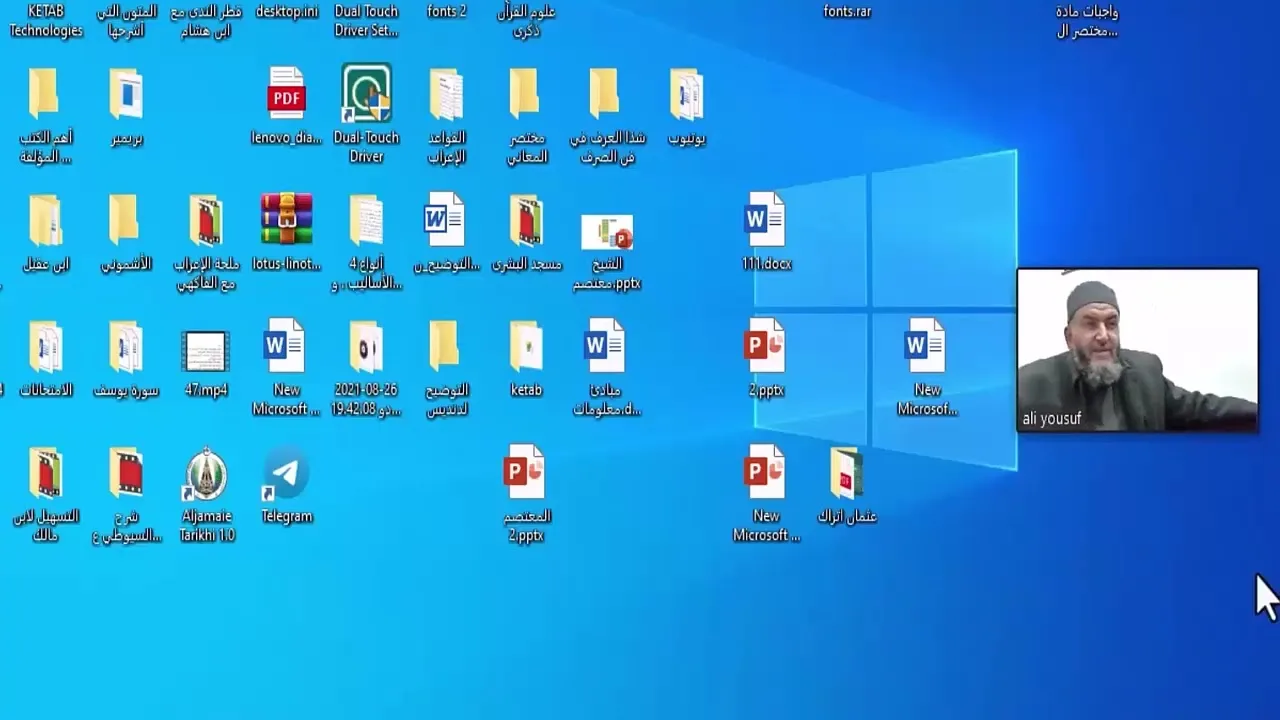Image resolution: width=1280 pixels, height=720 pixels.
Task: Open the lotus-linot WinRAR archive
Action: click(286, 220)
